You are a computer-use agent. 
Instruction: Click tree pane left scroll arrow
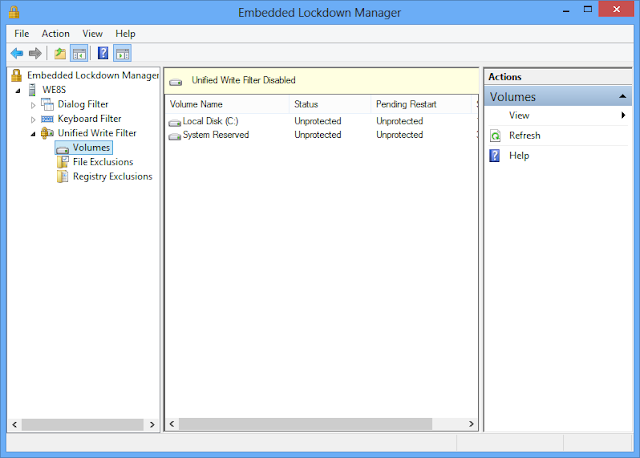[x=15, y=425]
